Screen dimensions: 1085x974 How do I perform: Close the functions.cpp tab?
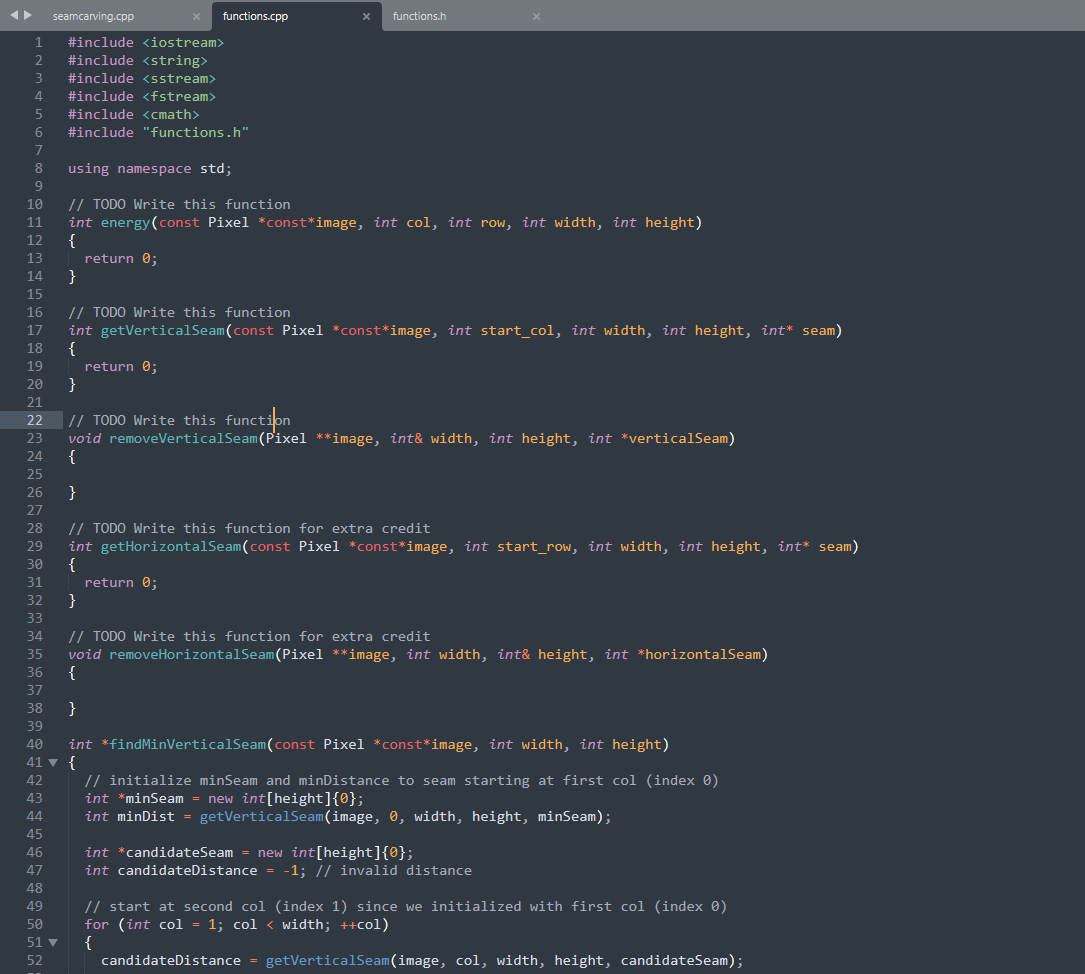[x=366, y=16]
